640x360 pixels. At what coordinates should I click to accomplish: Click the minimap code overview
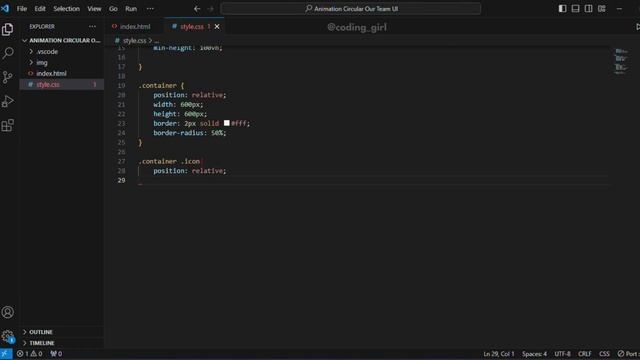tap(621, 61)
